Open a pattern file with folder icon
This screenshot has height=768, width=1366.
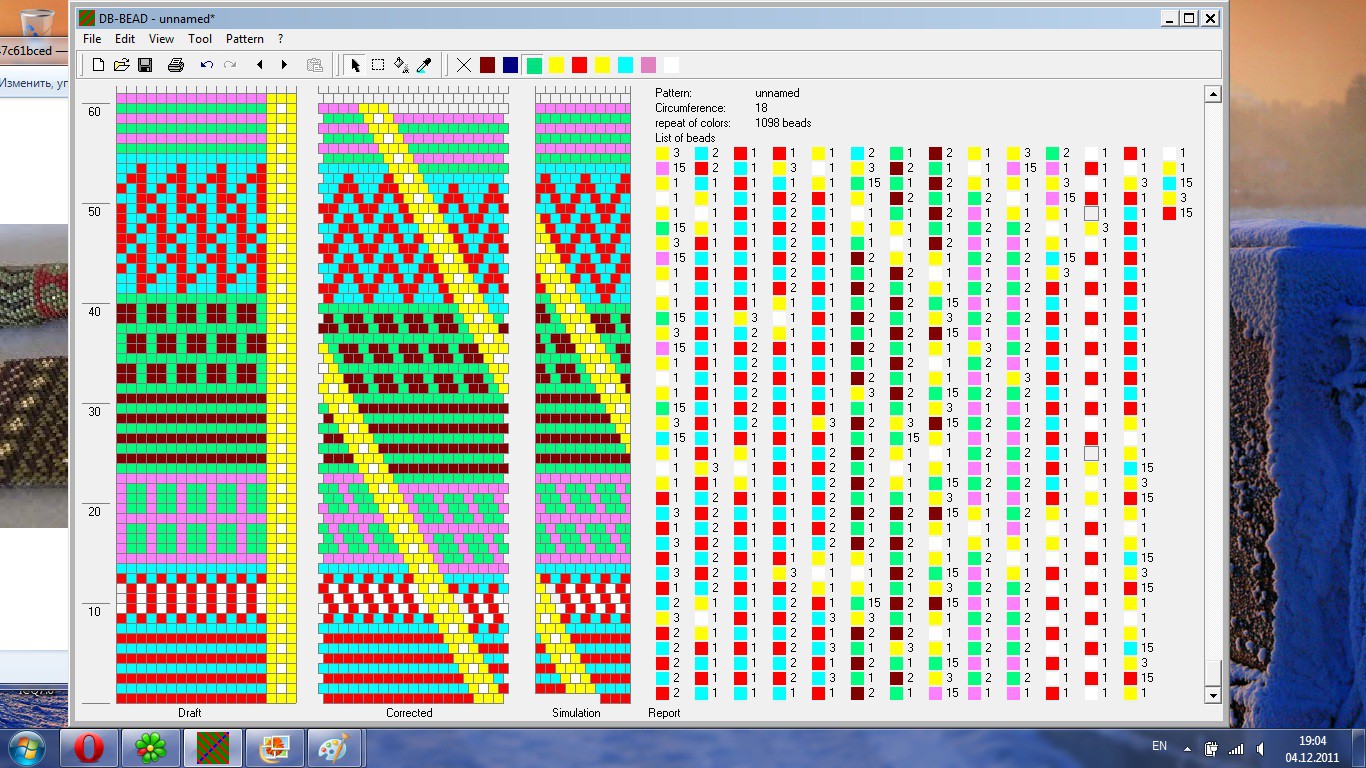click(121, 65)
